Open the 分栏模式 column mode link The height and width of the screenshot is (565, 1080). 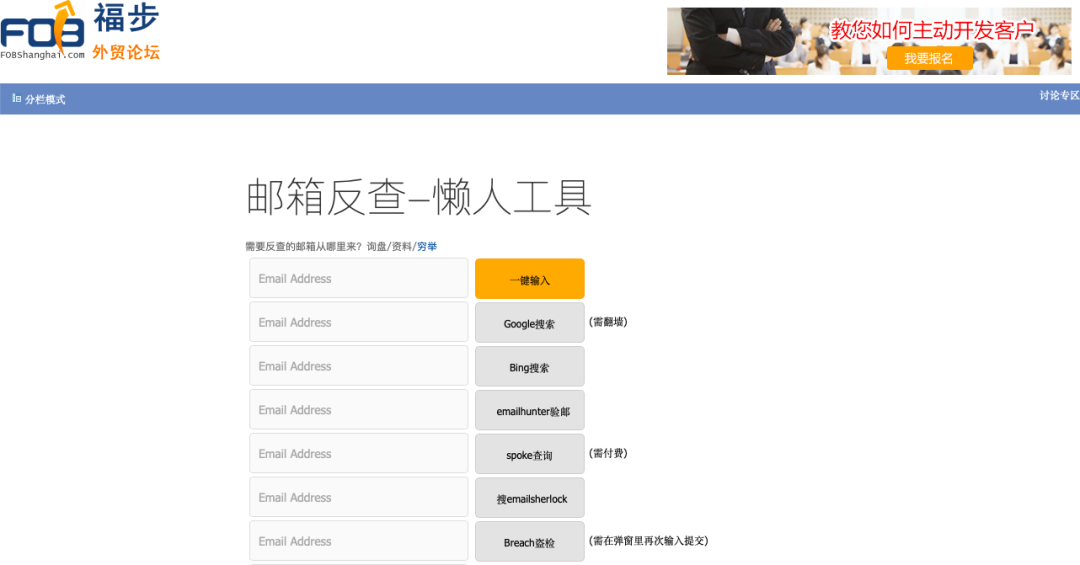(x=45, y=99)
